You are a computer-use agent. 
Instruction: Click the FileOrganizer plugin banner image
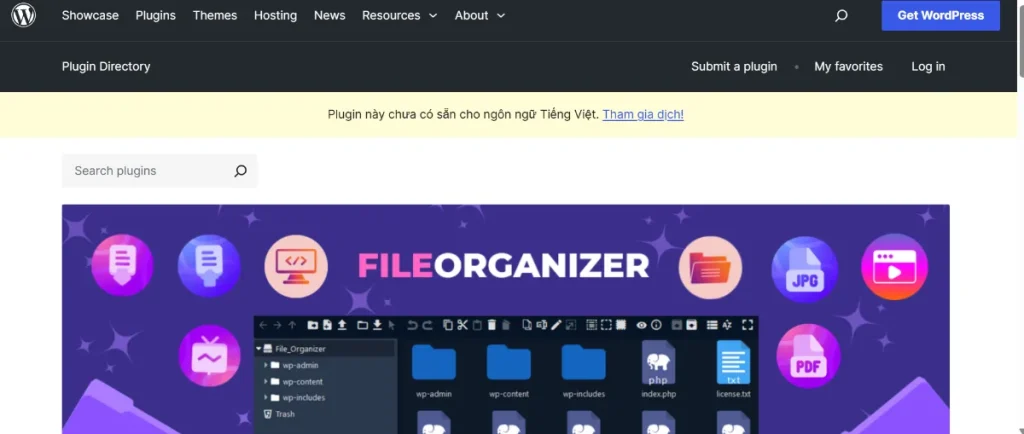(x=505, y=319)
